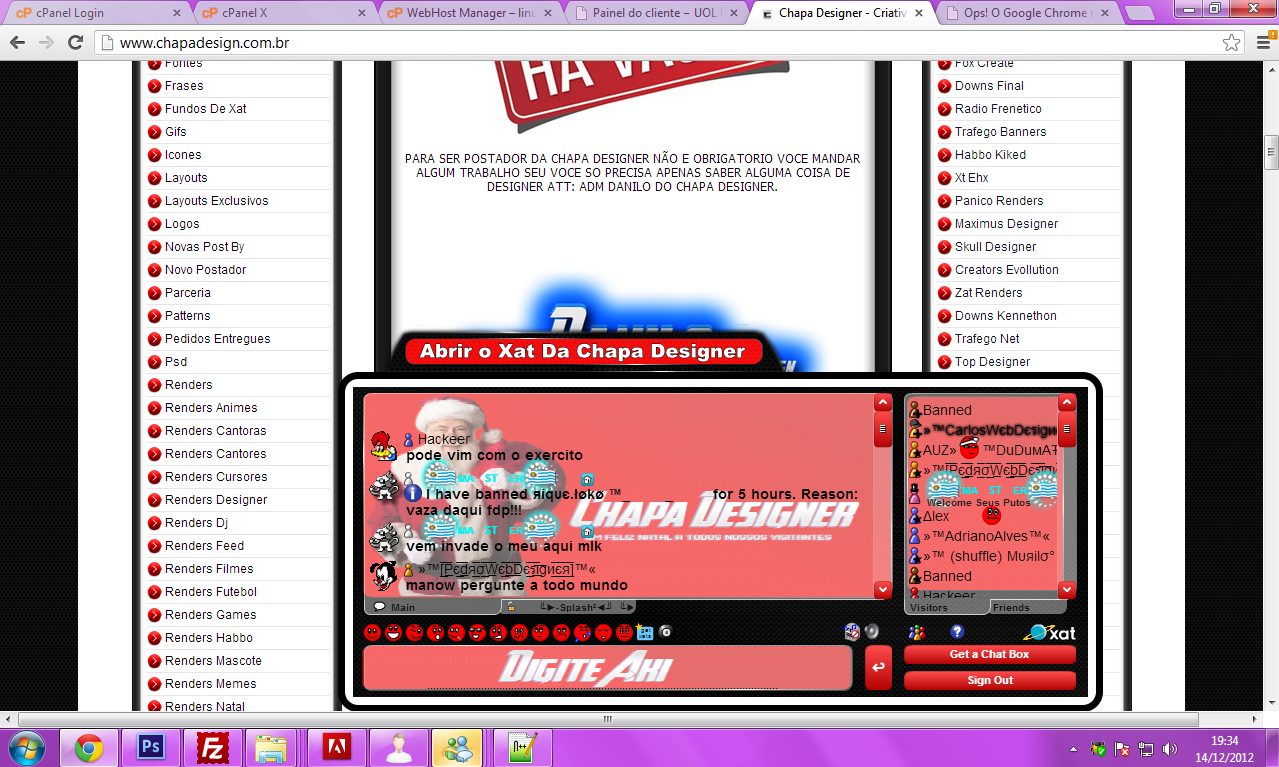The width and height of the screenshot is (1279, 767).
Task: Click Woody Woodpecker avatar beside Hackeer
Action: [x=382, y=447]
